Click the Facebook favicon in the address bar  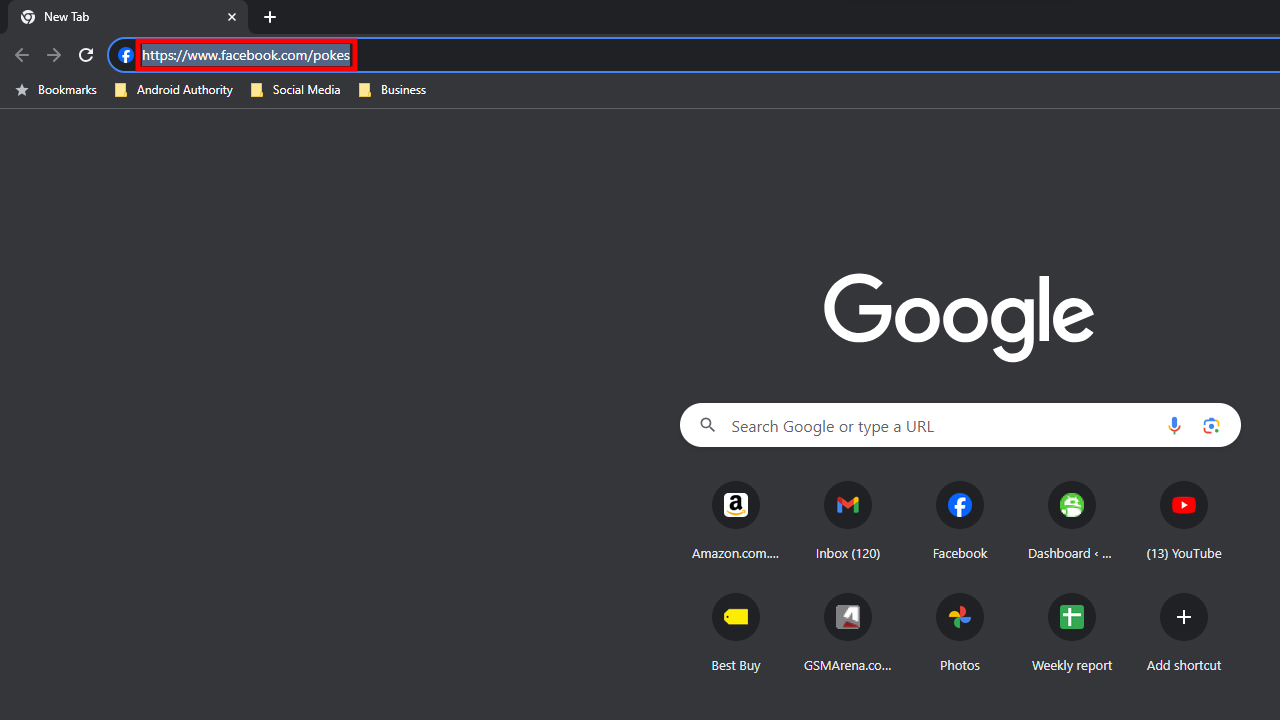click(125, 55)
